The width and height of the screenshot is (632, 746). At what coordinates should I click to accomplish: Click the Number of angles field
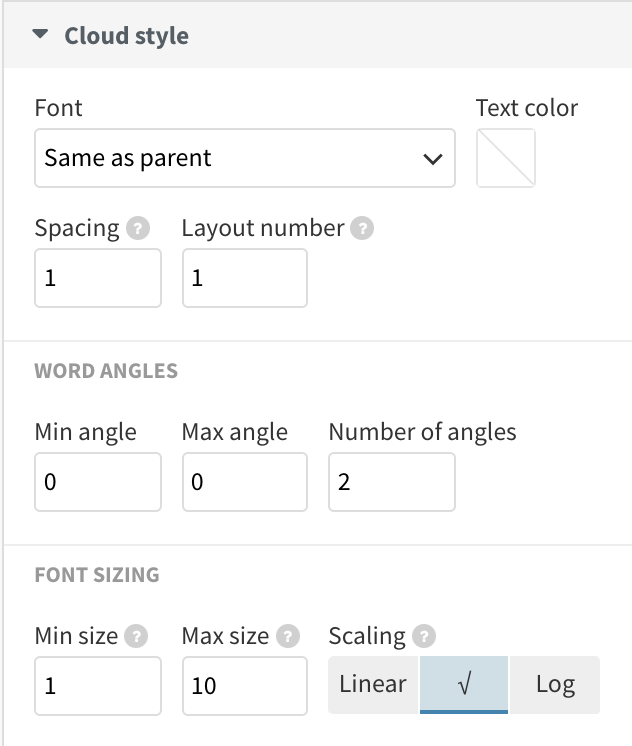point(392,482)
